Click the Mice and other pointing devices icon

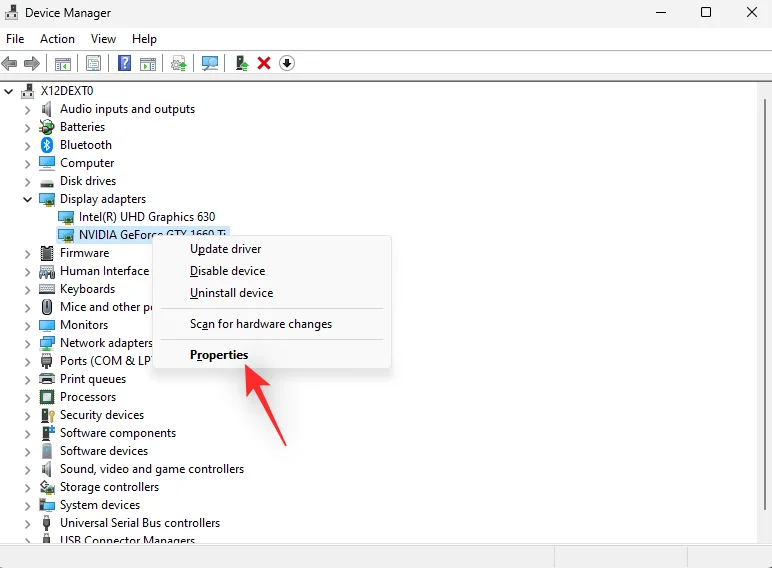coord(47,307)
